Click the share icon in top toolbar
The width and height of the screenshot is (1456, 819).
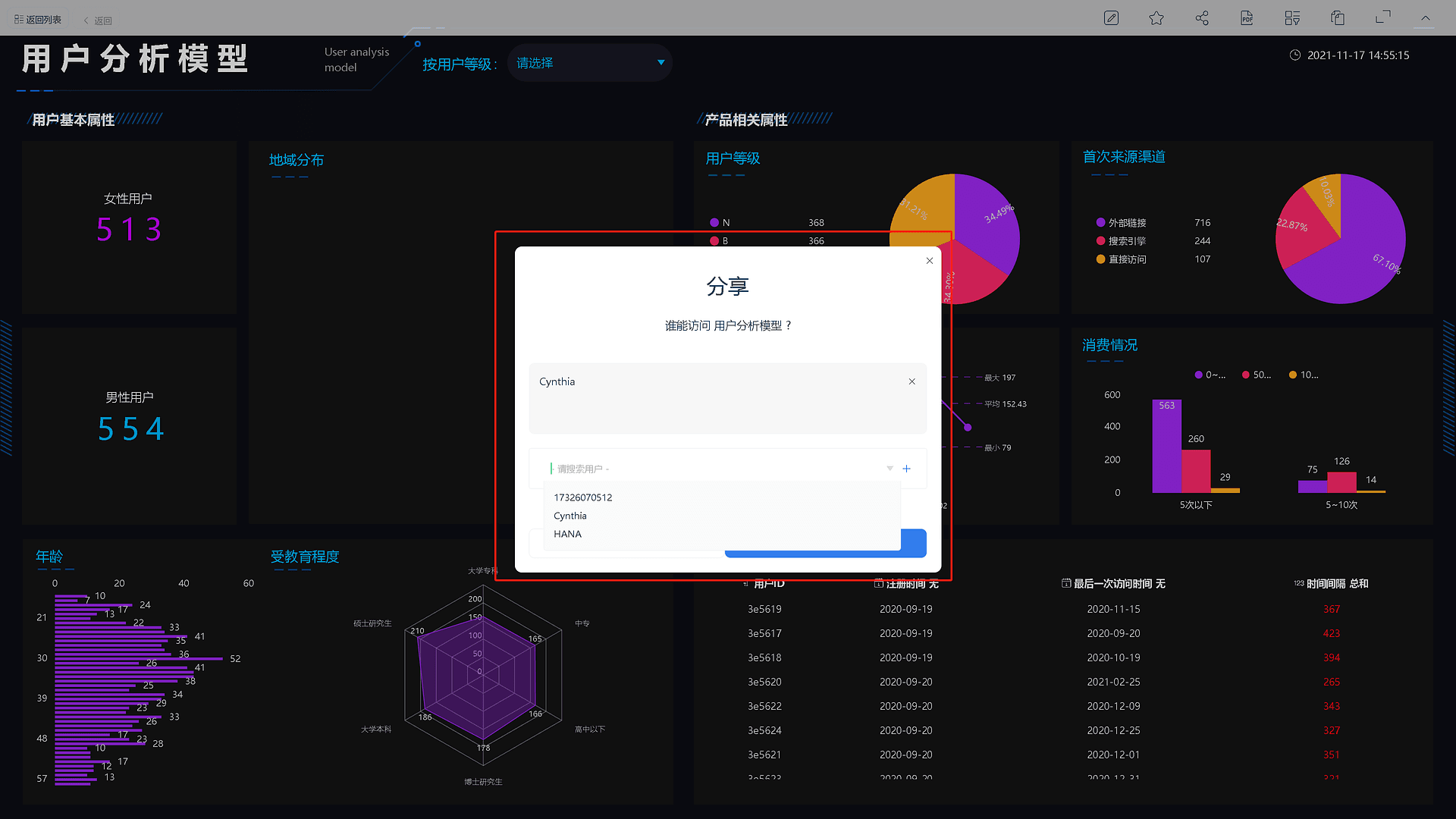(x=1202, y=17)
